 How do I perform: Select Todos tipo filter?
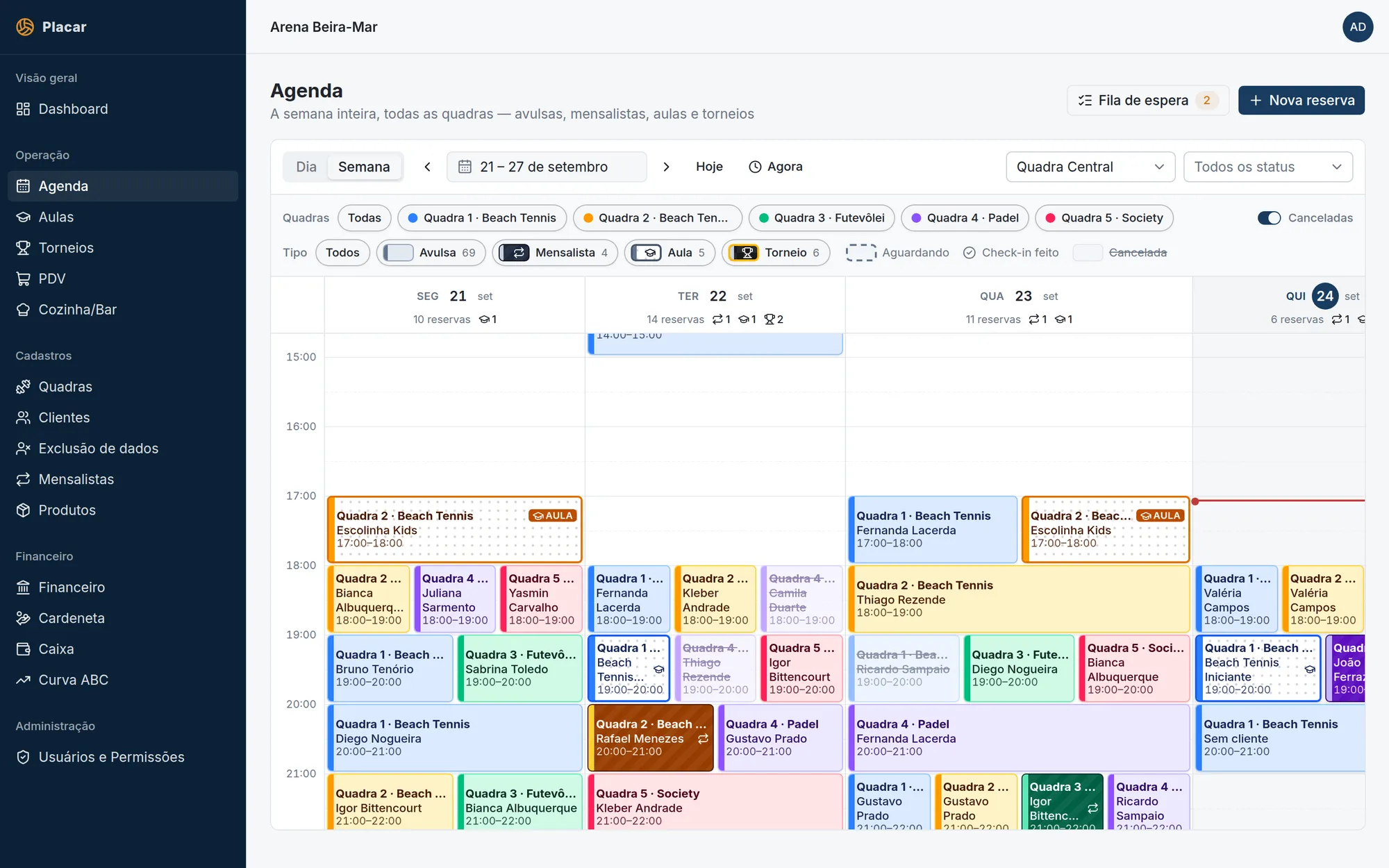tap(342, 253)
